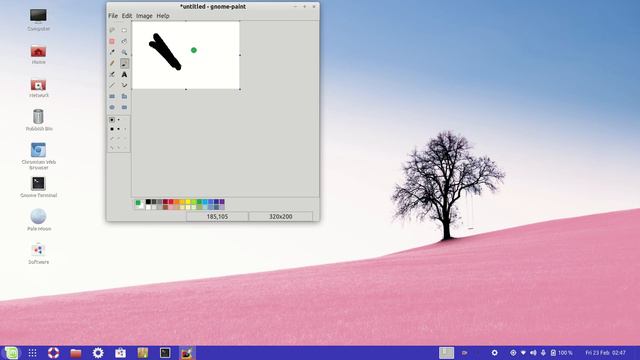Open the terminal icon in the taskbar
640x360 pixels.
click(x=165, y=353)
